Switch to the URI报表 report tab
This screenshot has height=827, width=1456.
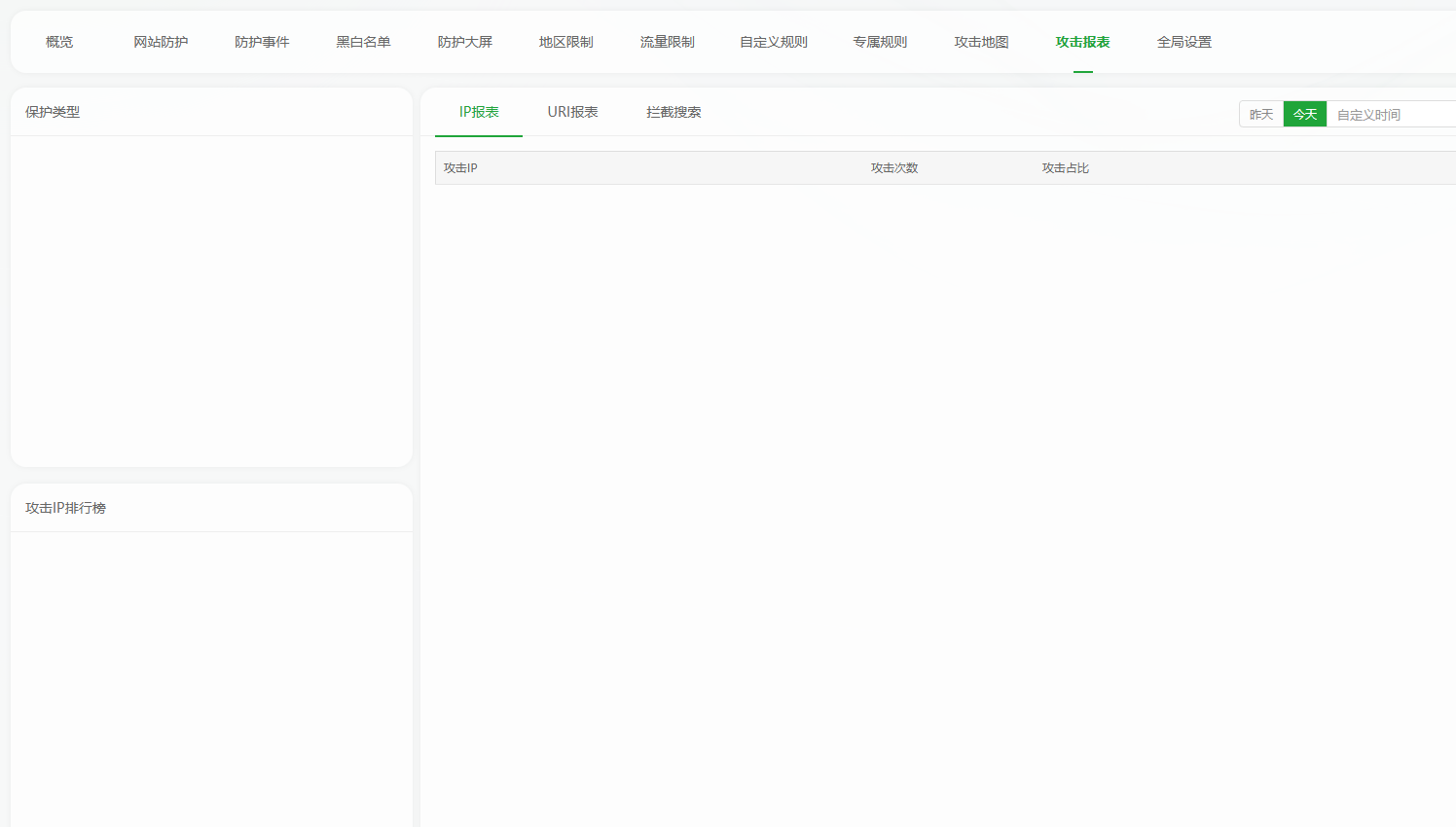[573, 112]
